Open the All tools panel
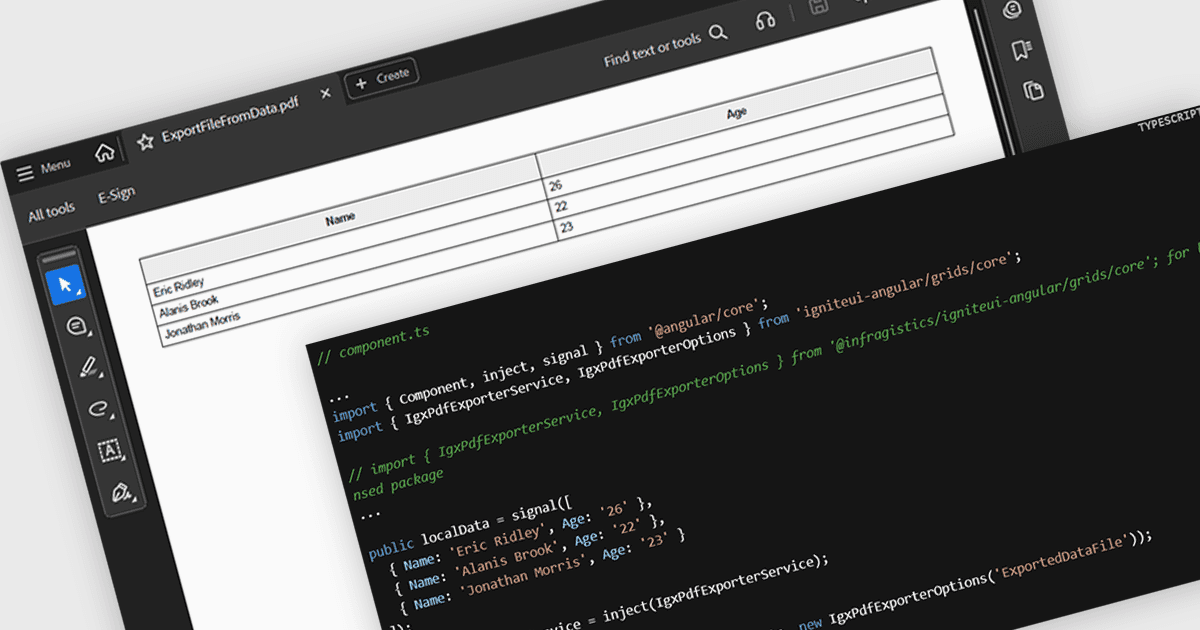The height and width of the screenshot is (630, 1200). pyautogui.click(x=51, y=212)
